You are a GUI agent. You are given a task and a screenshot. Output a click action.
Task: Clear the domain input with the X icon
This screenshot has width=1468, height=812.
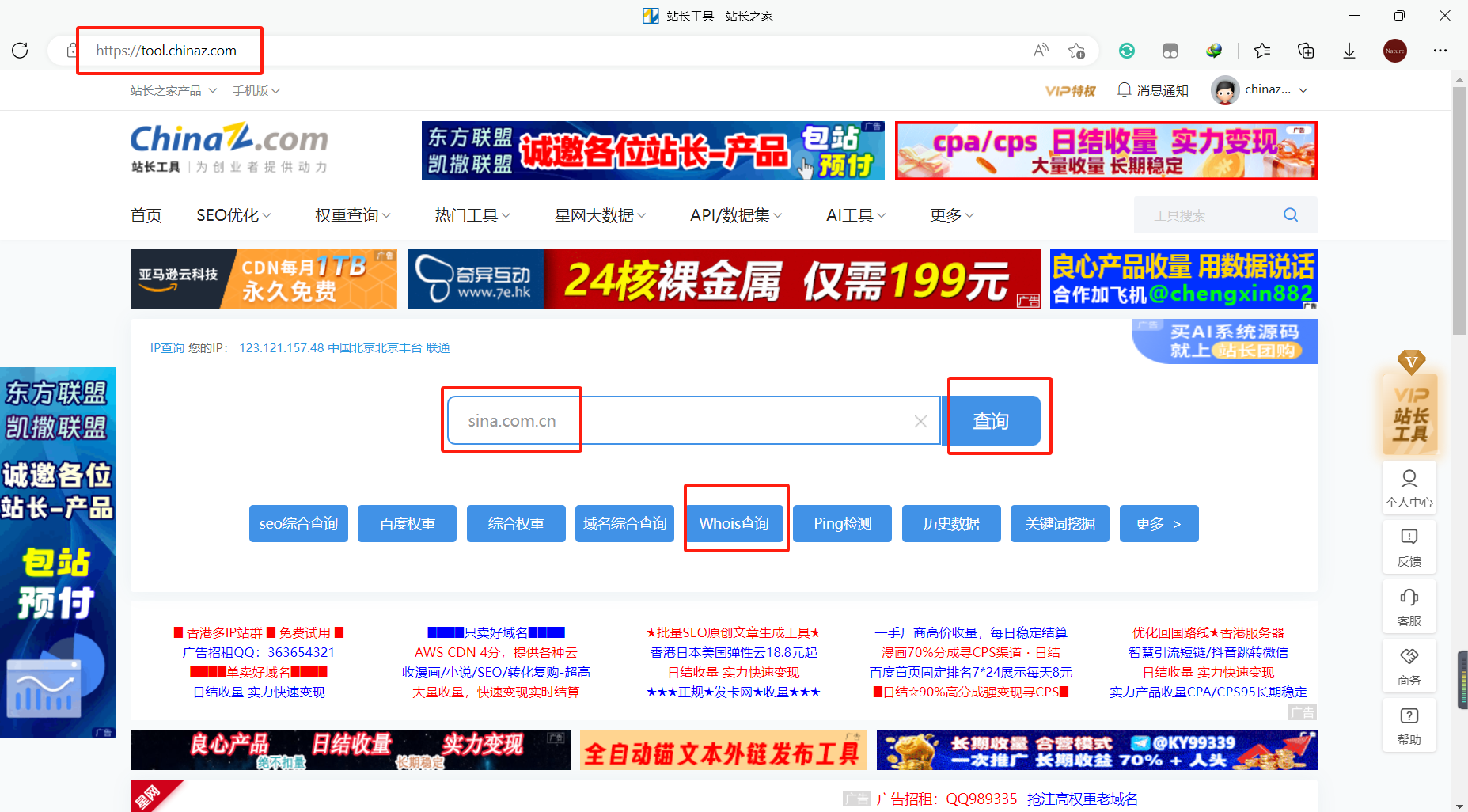pyautogui.click(x=920, y=421)
